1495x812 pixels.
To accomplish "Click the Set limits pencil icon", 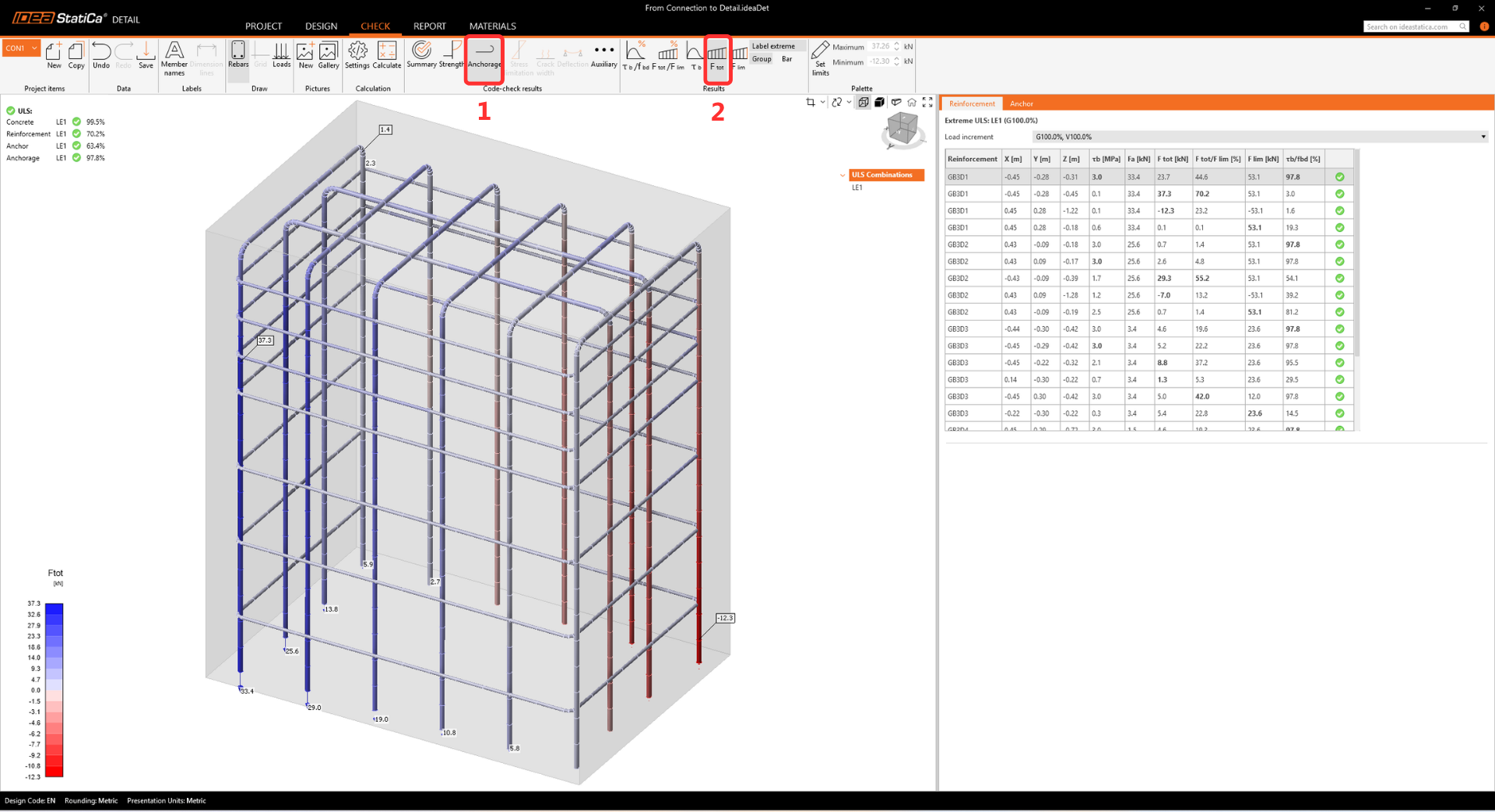I will tap(821, 59).
